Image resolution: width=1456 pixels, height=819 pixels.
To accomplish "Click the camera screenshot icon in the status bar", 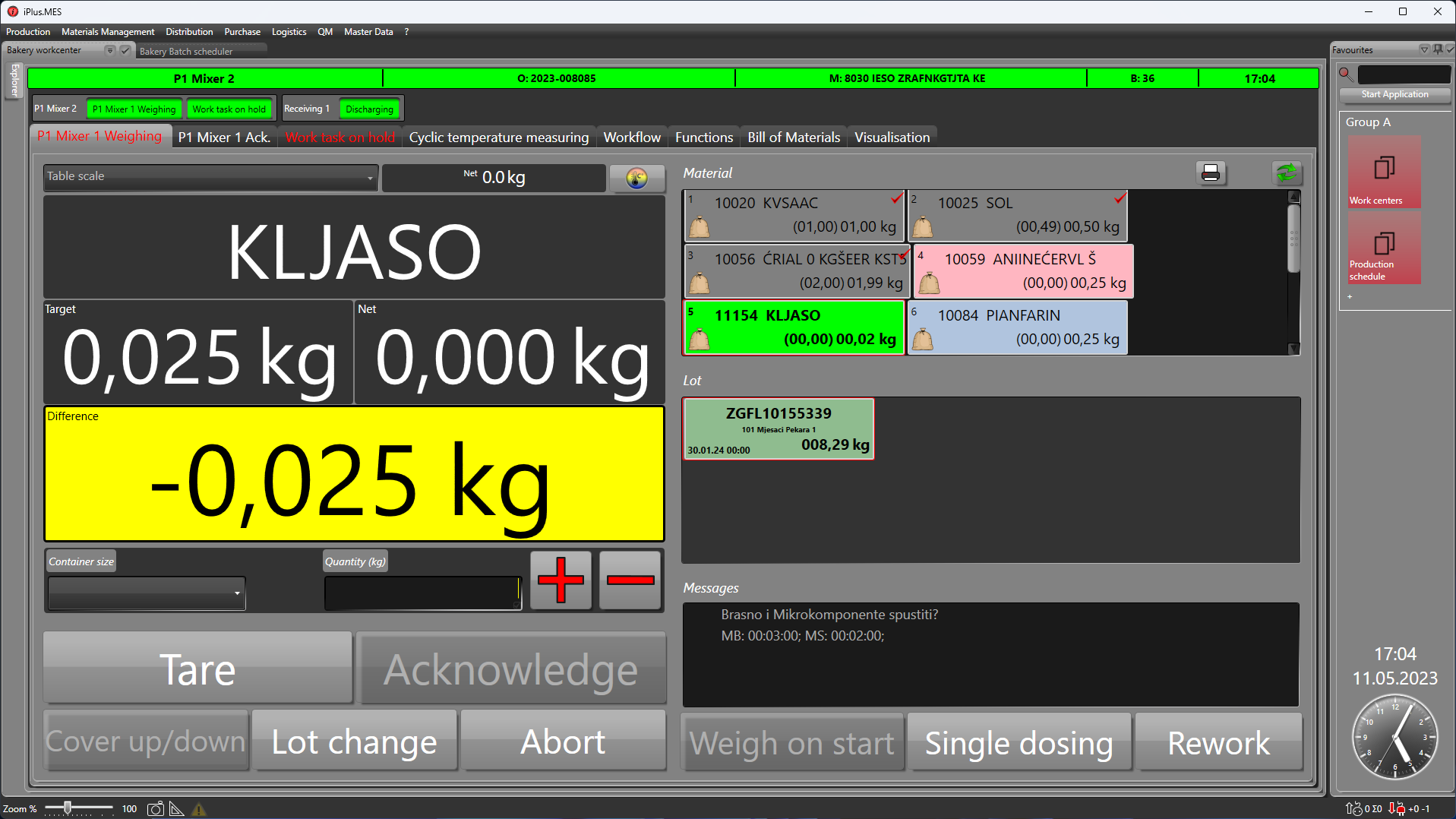I will tap(155, 809).
